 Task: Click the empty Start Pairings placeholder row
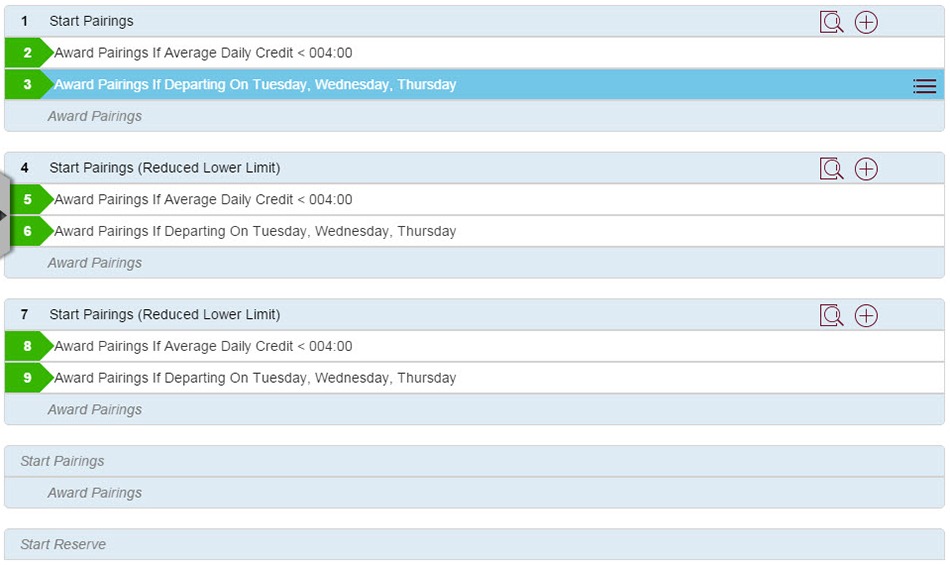coord(474,461)
